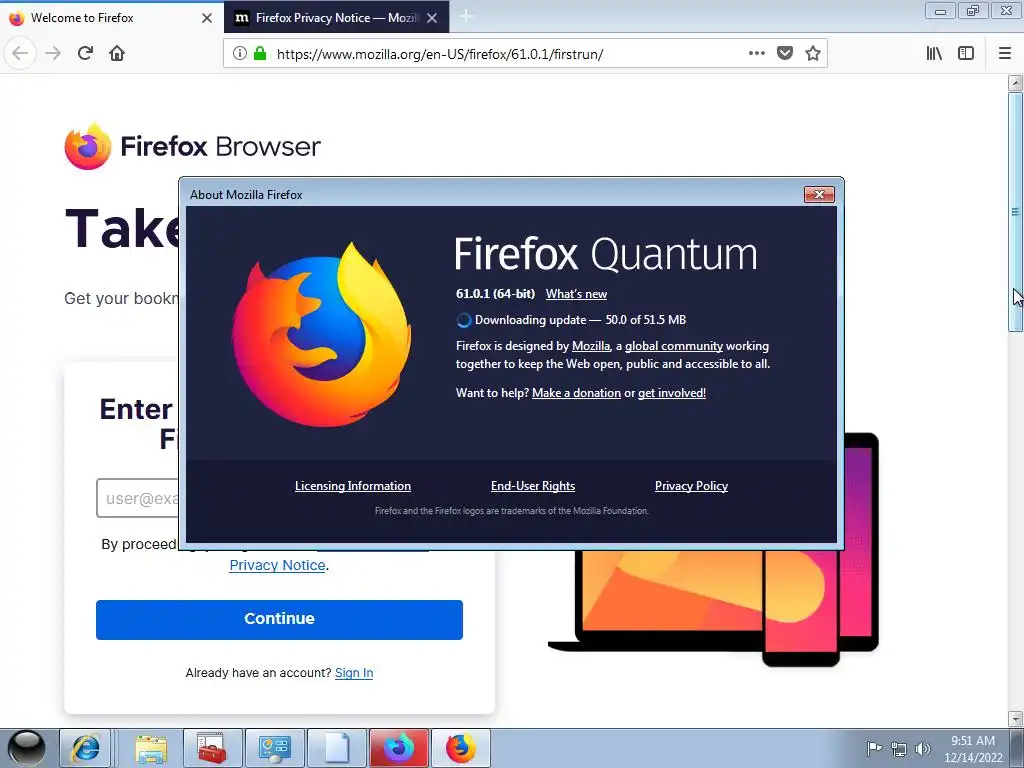The height and width of the screenshot is (768, 1024).
Task: Click the version text 61.0.1 (64-bit)
Action: tap(495, 294)
